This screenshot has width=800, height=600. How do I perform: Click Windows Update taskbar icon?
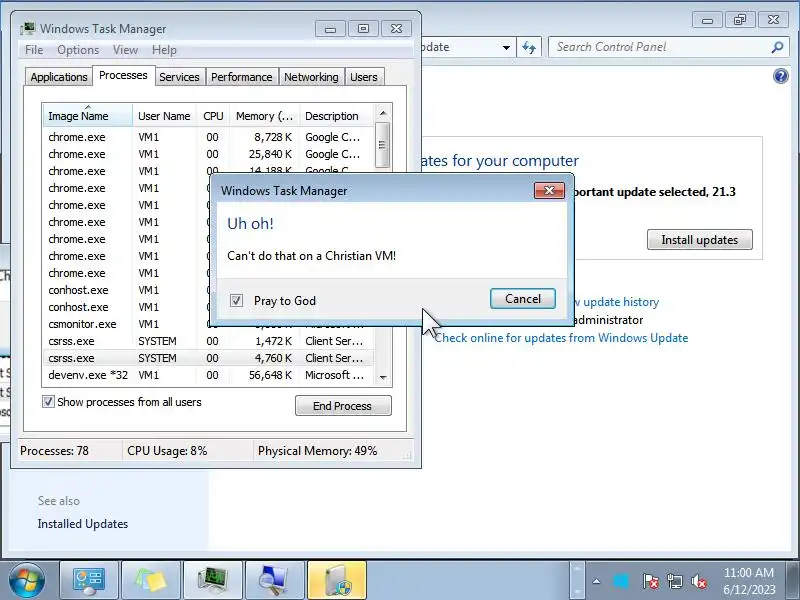tap(337, 581)
